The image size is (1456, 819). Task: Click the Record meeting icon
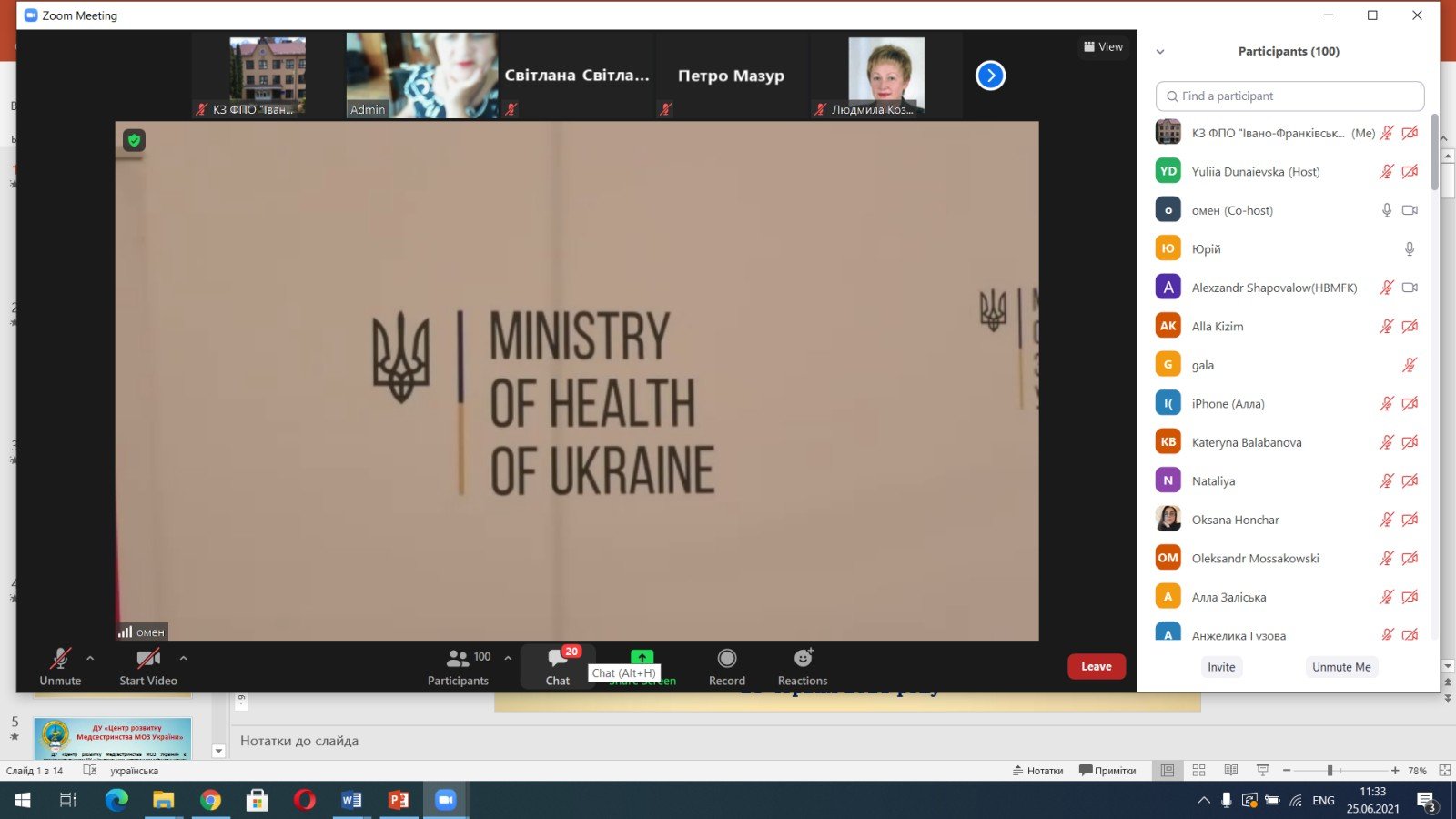(726, 659)
